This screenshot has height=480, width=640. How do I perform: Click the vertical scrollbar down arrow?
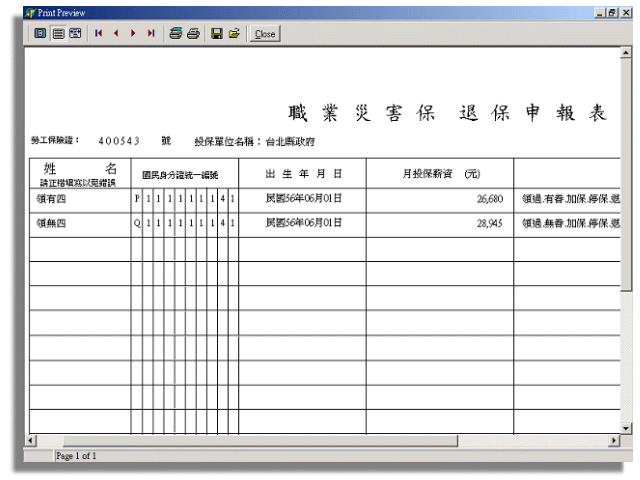[x=626, y=428]
